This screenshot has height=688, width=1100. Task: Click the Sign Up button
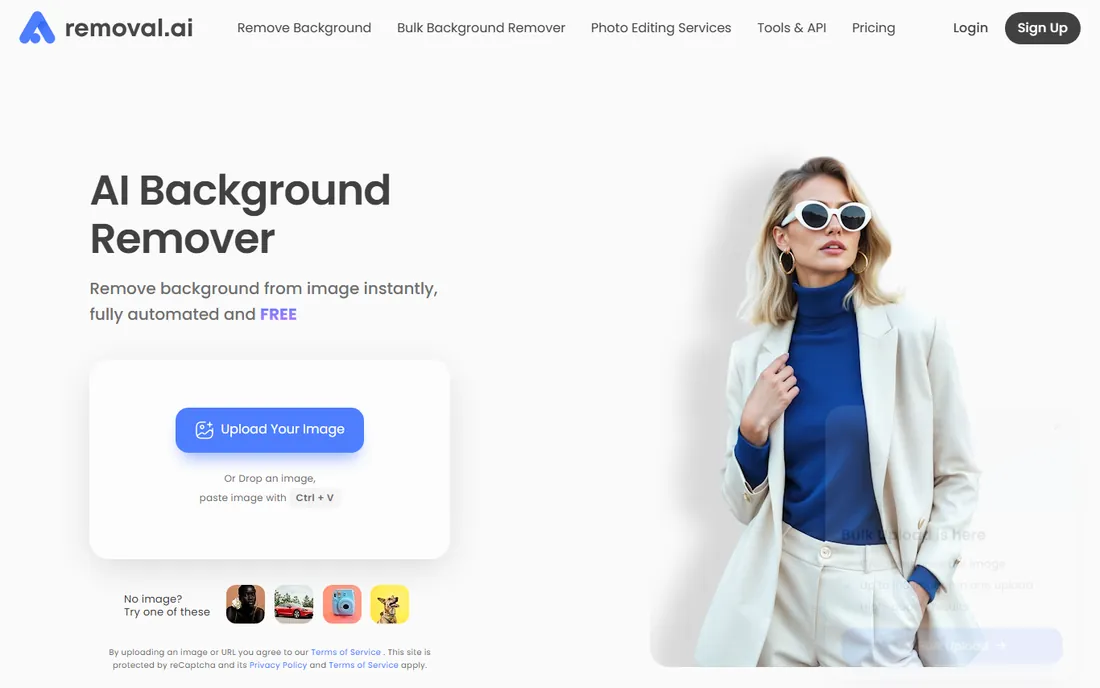tap(1042, 28)
